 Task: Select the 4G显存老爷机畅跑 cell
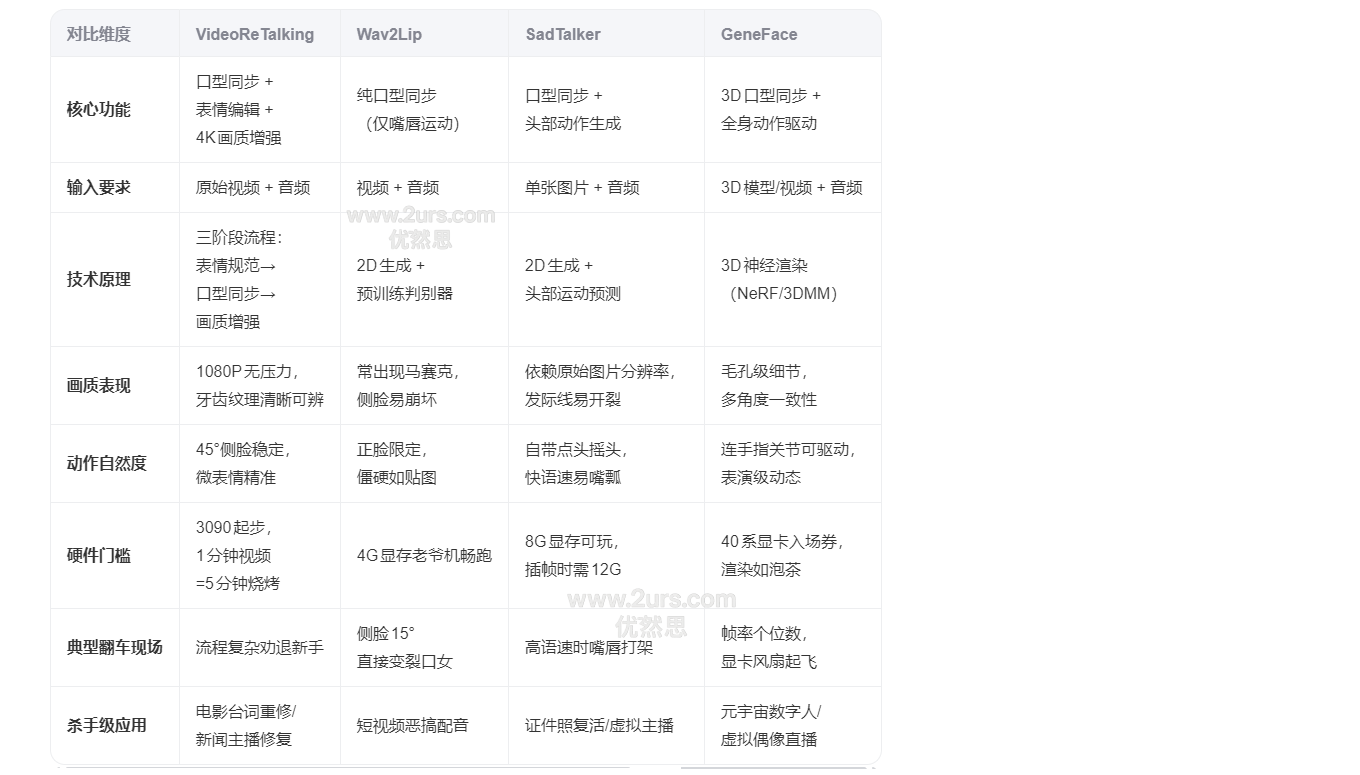(x=424, y=556)
